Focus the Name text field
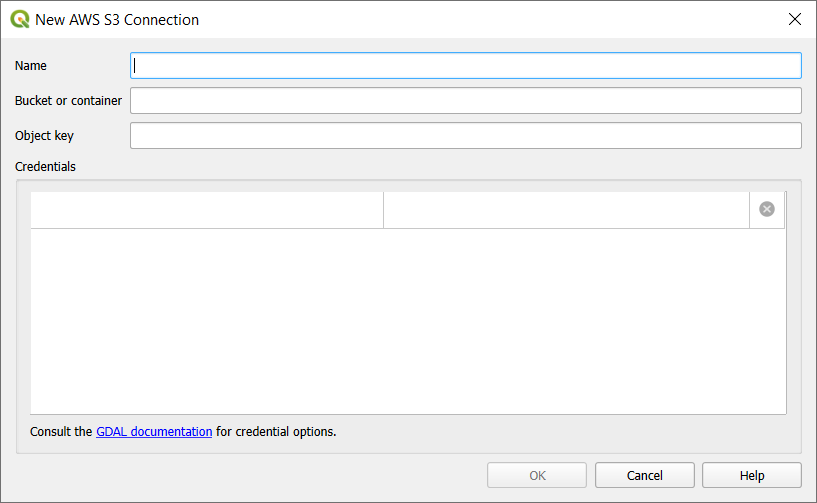The image size is (817, 503). coord(466,65)
